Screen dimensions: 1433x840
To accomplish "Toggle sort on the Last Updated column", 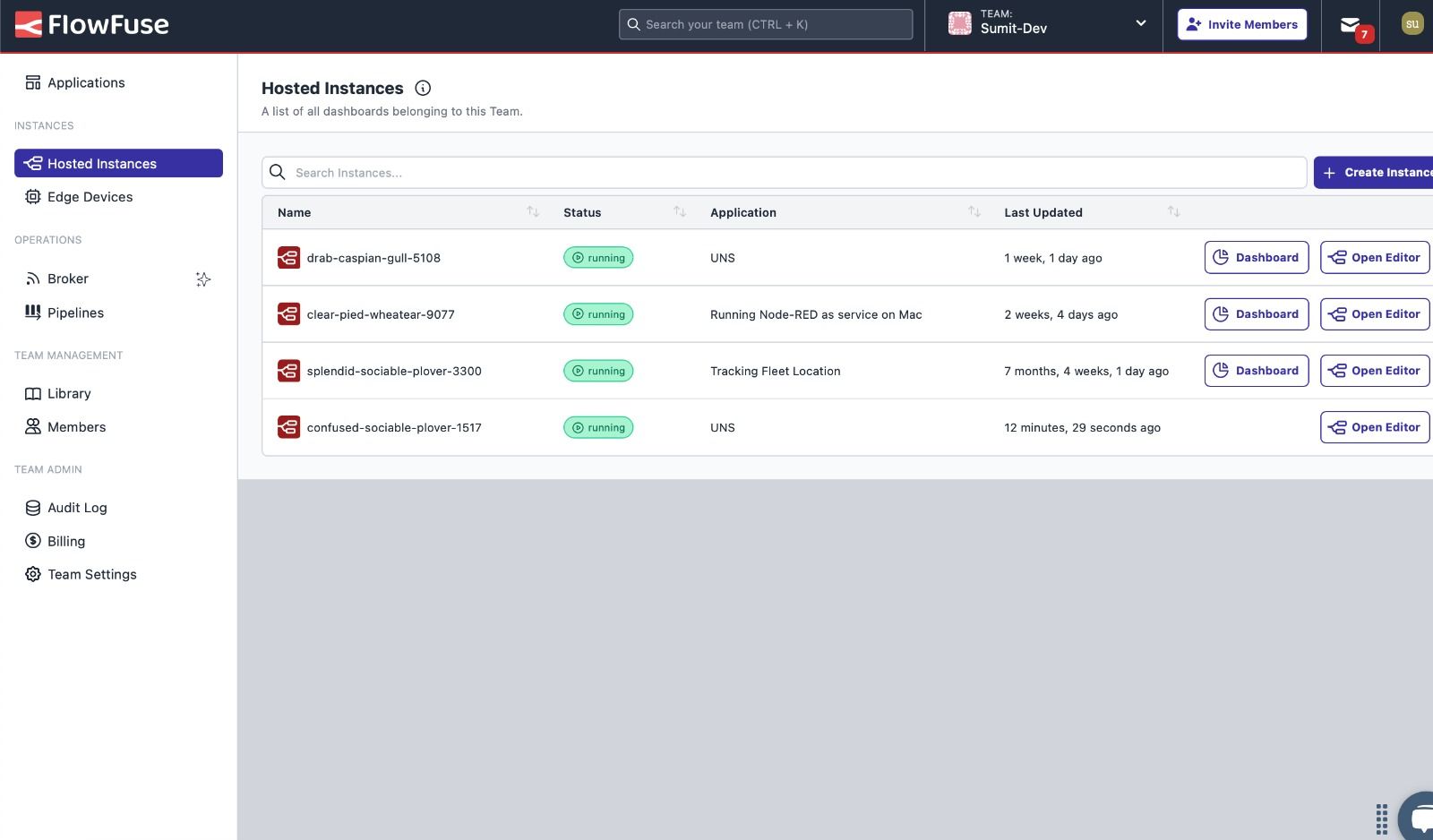I will [1174, 211].
